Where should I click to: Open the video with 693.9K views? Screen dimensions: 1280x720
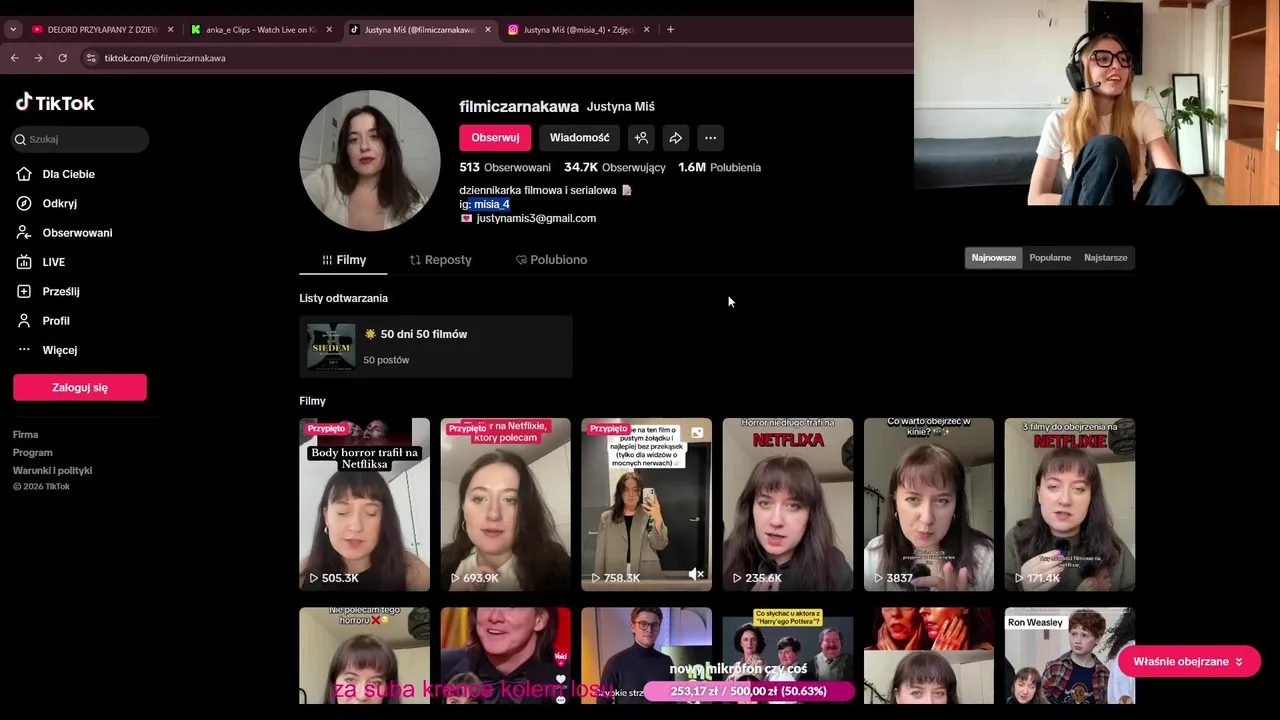(x=505, y=504)
